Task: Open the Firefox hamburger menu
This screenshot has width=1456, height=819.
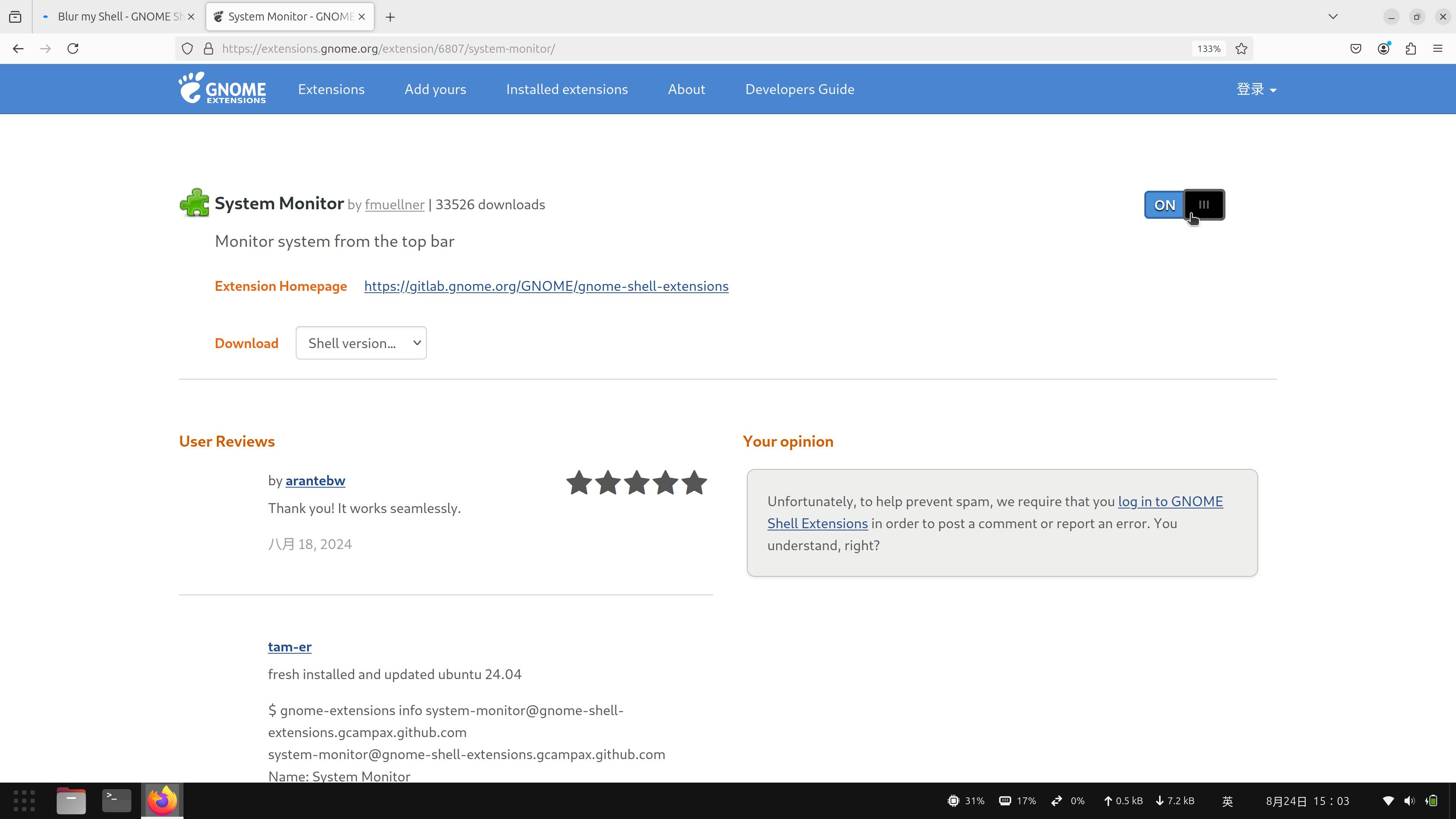Action: (x=1438, y=49)
